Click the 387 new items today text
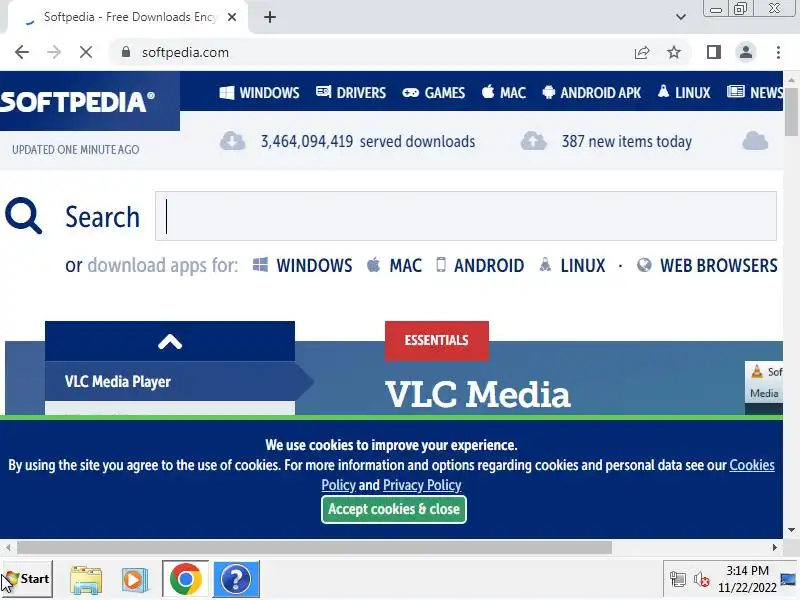The width and height of the screenshot is (800, 600). (x=627, y=141)
